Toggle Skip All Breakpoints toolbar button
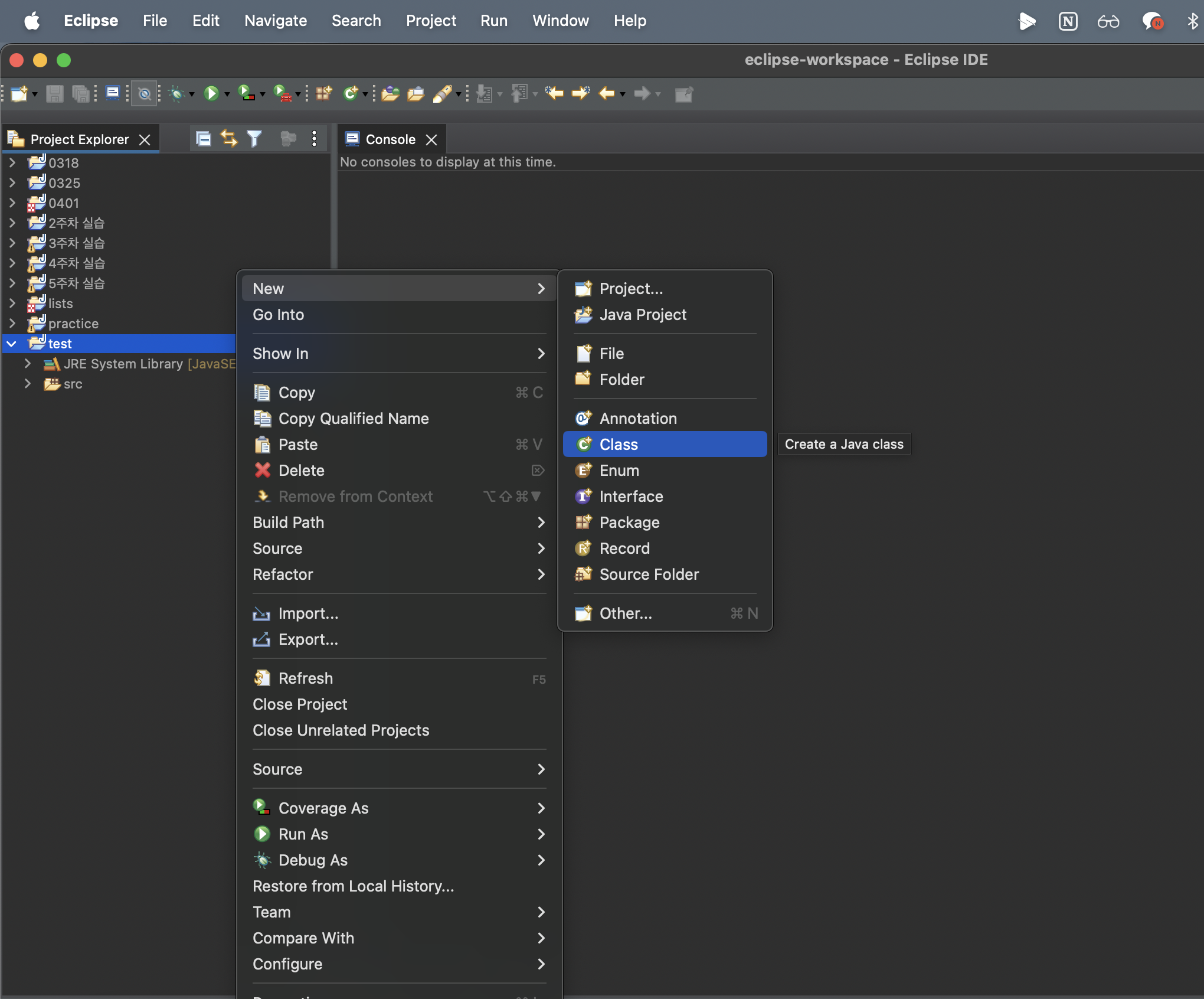 coord(145,93)
